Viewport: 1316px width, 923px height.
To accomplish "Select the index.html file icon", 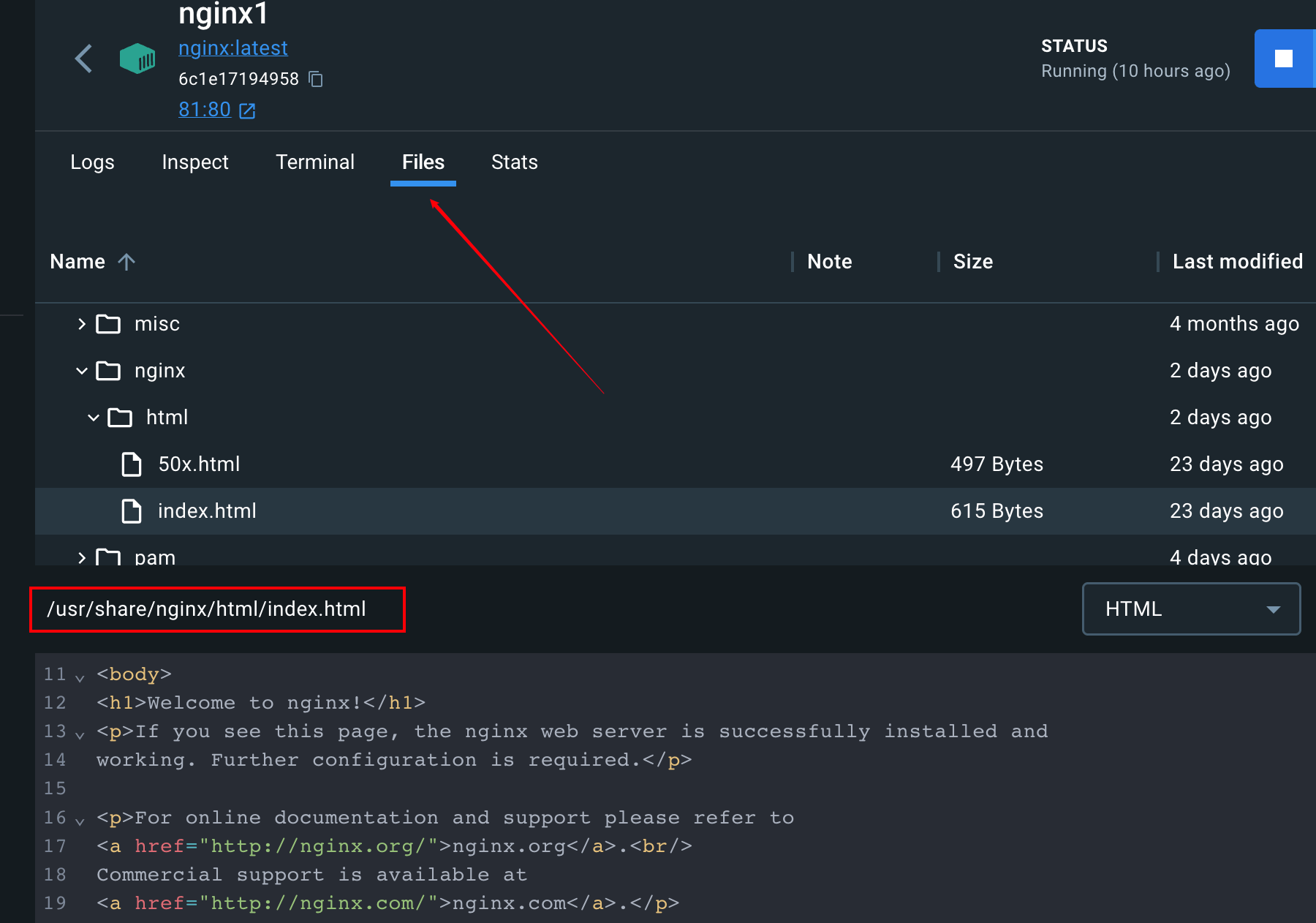I will (132, 511).
